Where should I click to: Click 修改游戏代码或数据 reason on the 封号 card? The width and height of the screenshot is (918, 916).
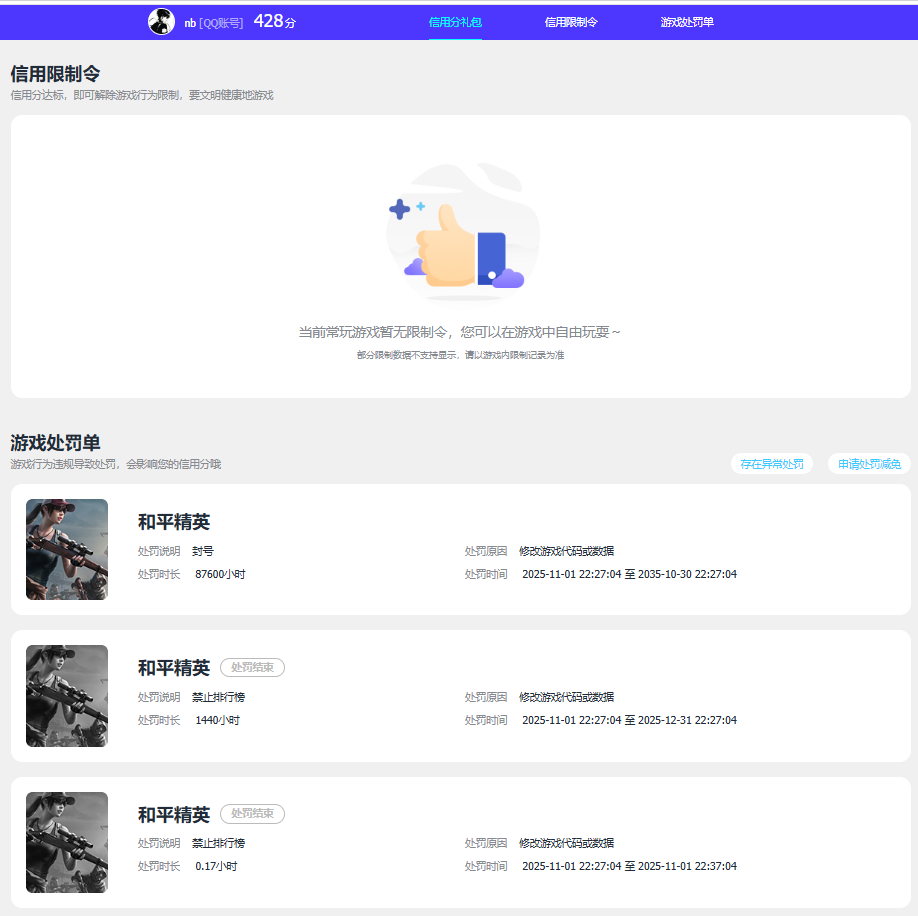point(566,551)
